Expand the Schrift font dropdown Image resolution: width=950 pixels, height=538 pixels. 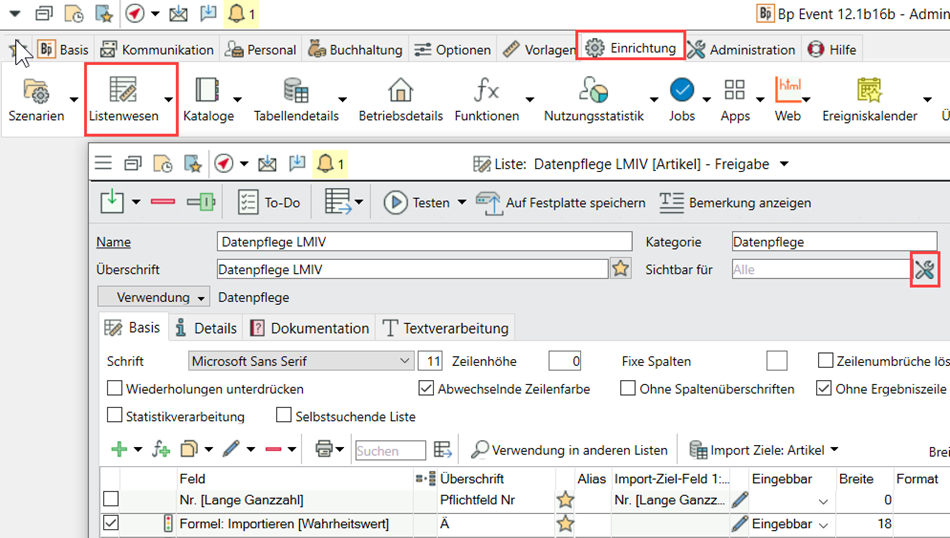(x=404, y=361)
